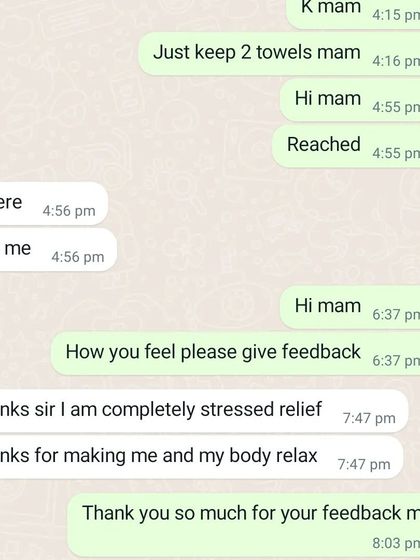The image size is (420, 560).
Task: Click the 4:55 pm timestamp beside 'Reached'
Action: pos(396,154)
